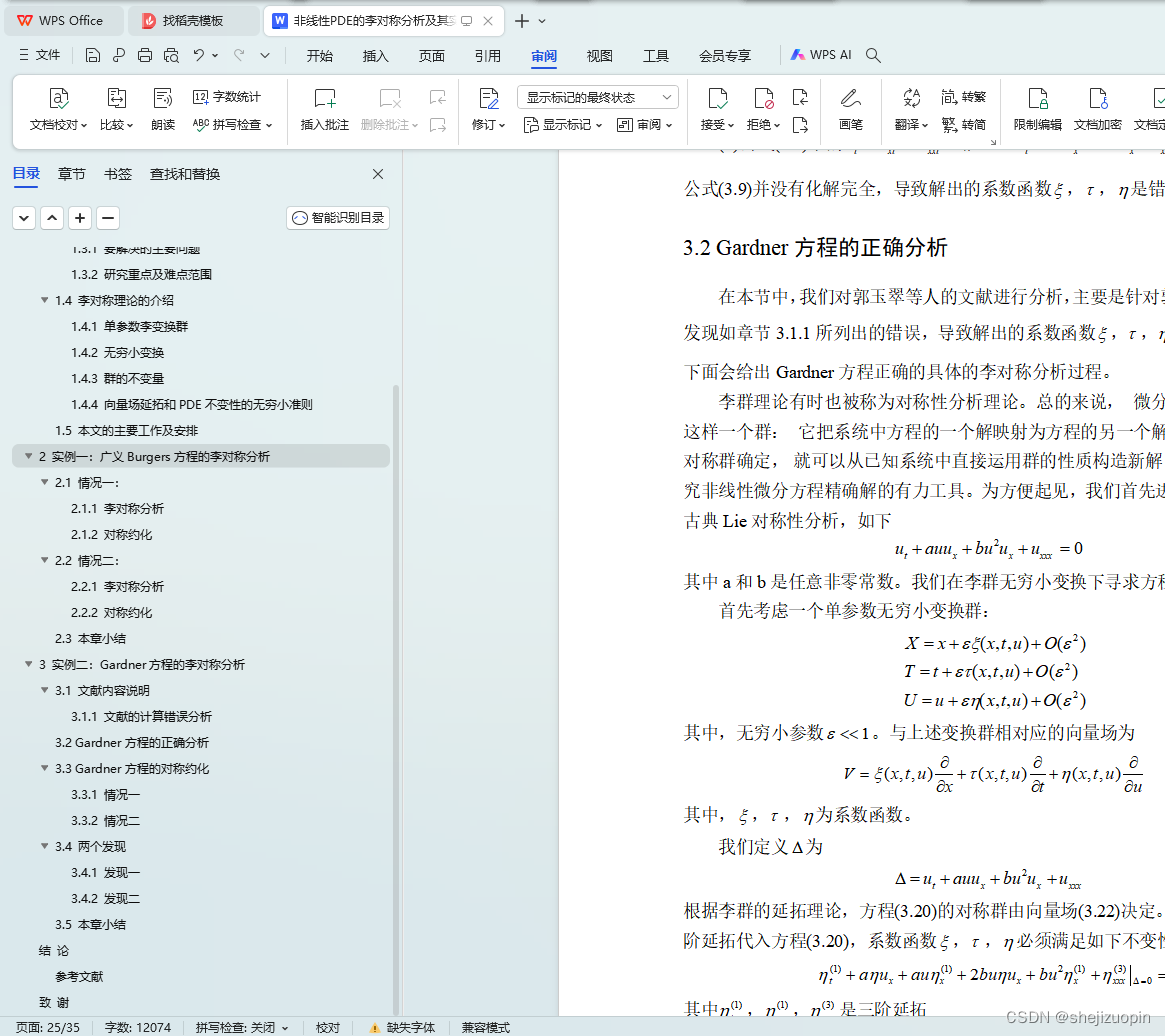Switch to the 工具 ribbon tab
This screenshot has width=1165, height=1036.
coord(655,56)
